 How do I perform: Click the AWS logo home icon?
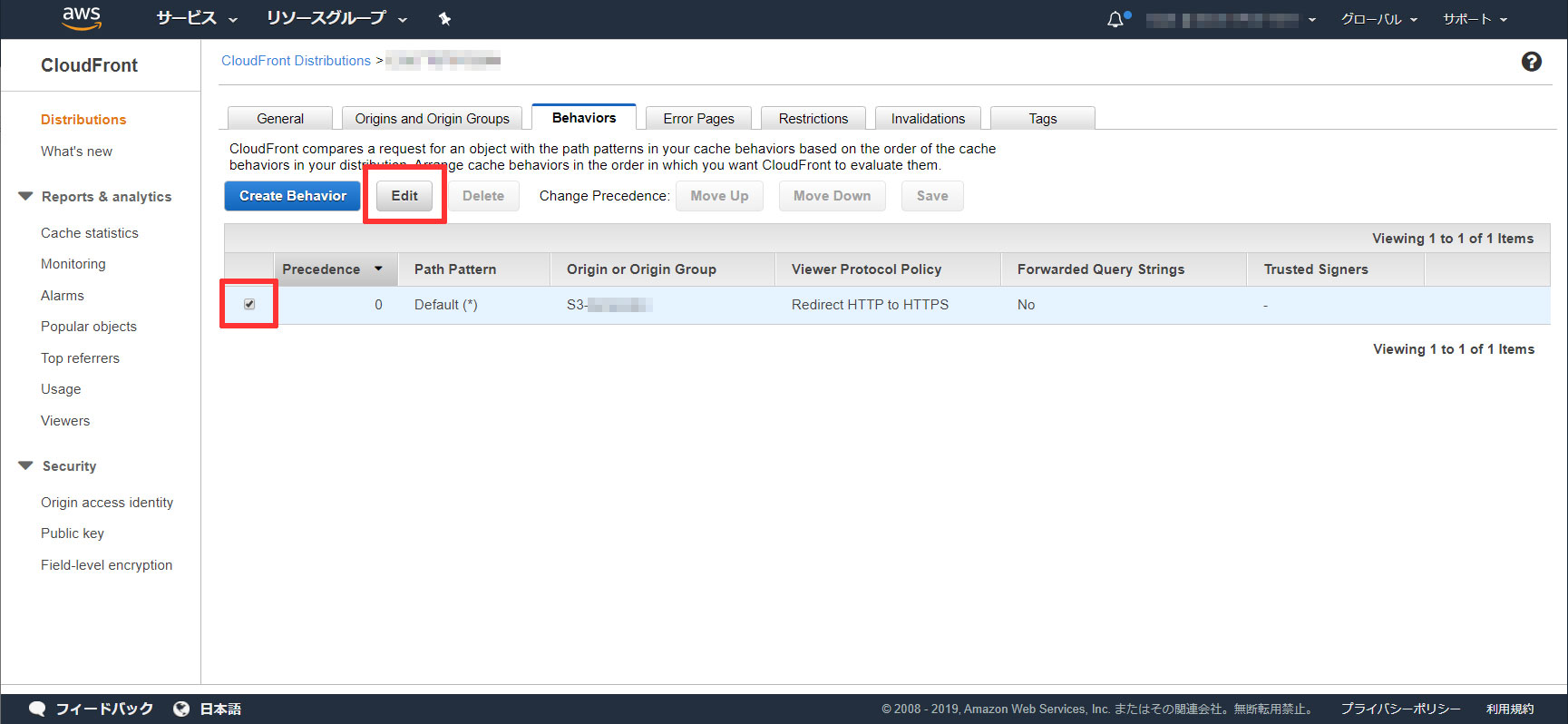pos(82,18)
